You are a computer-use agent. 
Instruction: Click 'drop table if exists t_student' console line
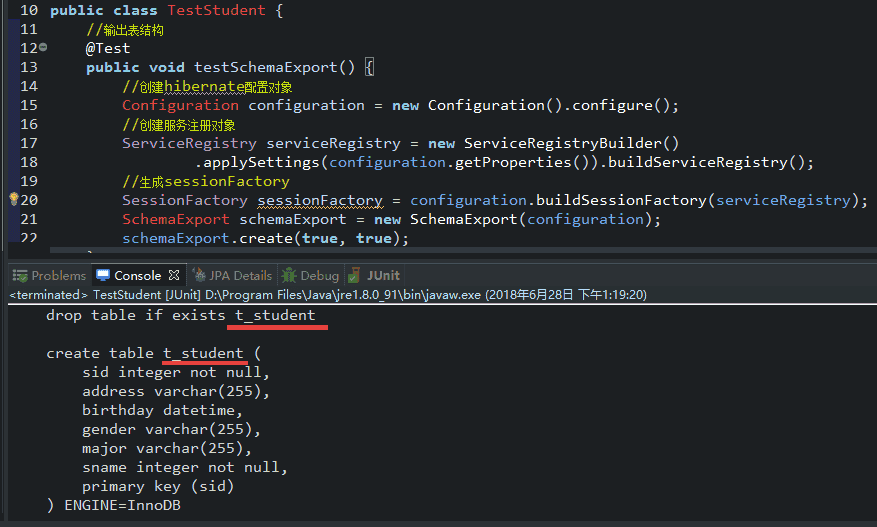(181, 316)
